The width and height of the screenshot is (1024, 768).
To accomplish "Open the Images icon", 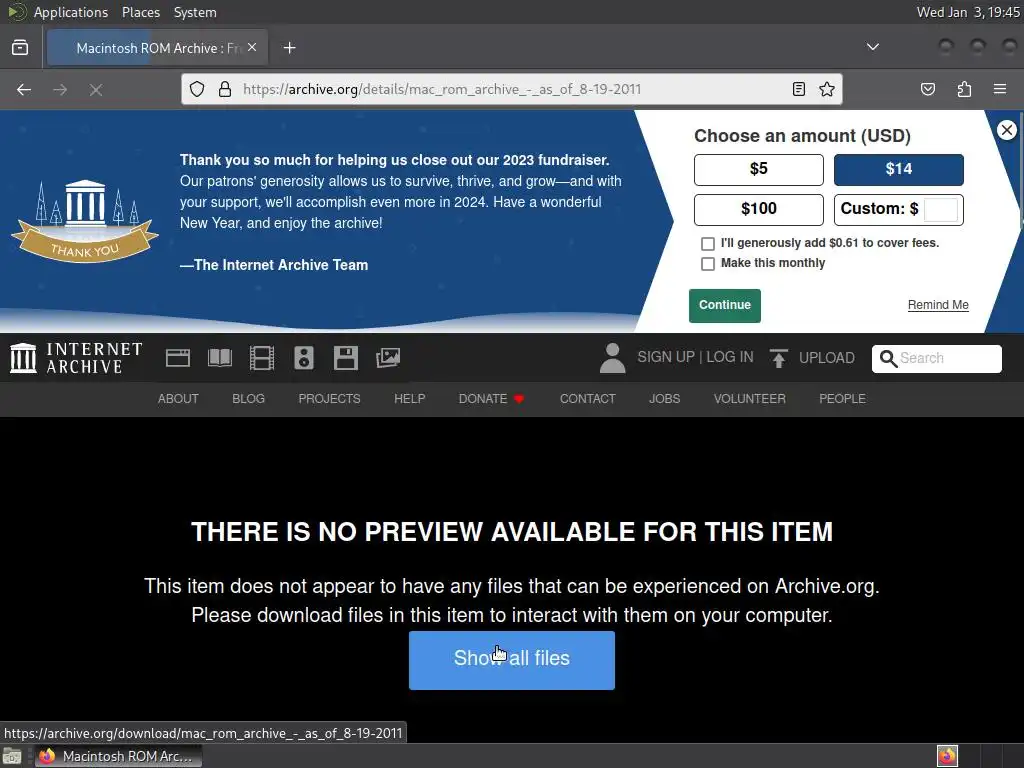I will [388, 358].
